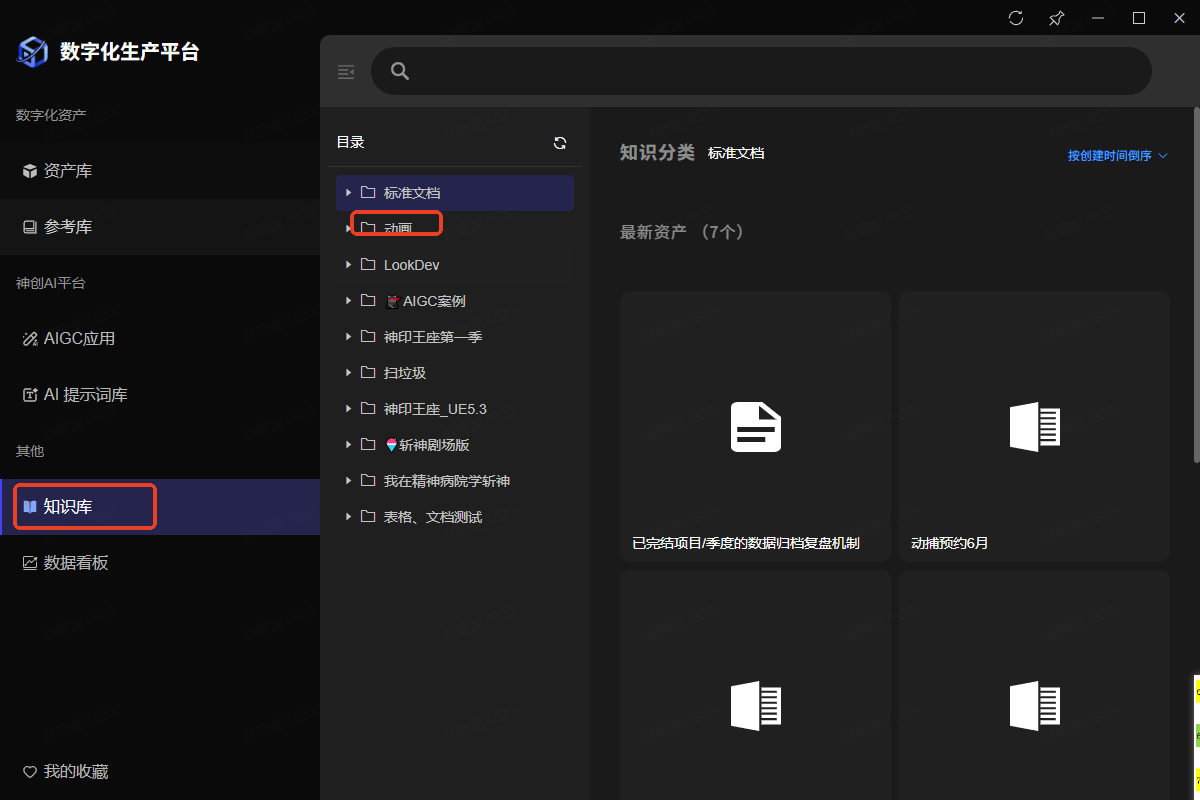Refresh the 目录 directory tree
The width and height of the screenshot is (1200, 800).
[560, 143]
